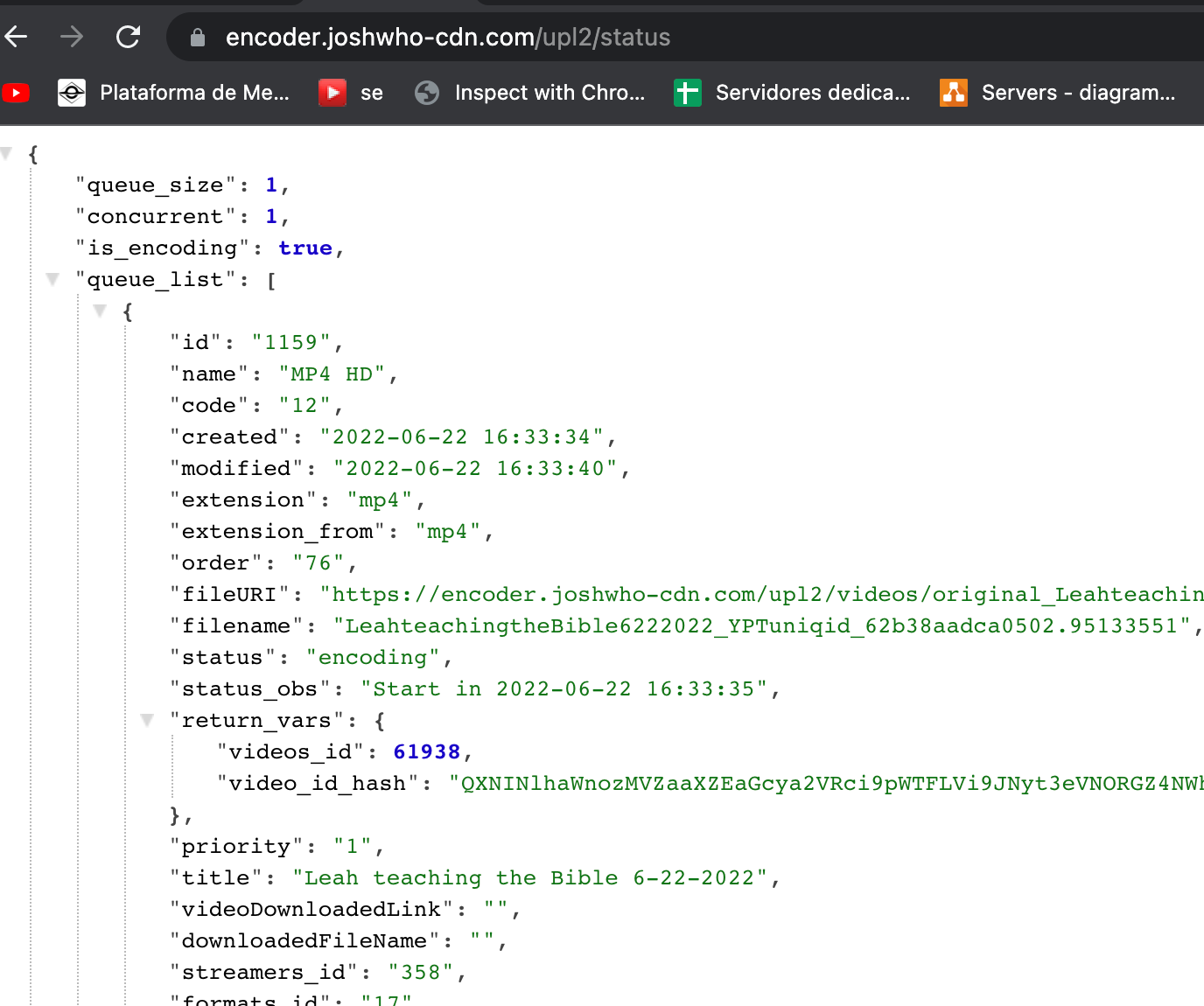Screen dimensions: 1204x1006
Task: Open the Plataforma de Me bookmark
Action: (x=175, y=93)
